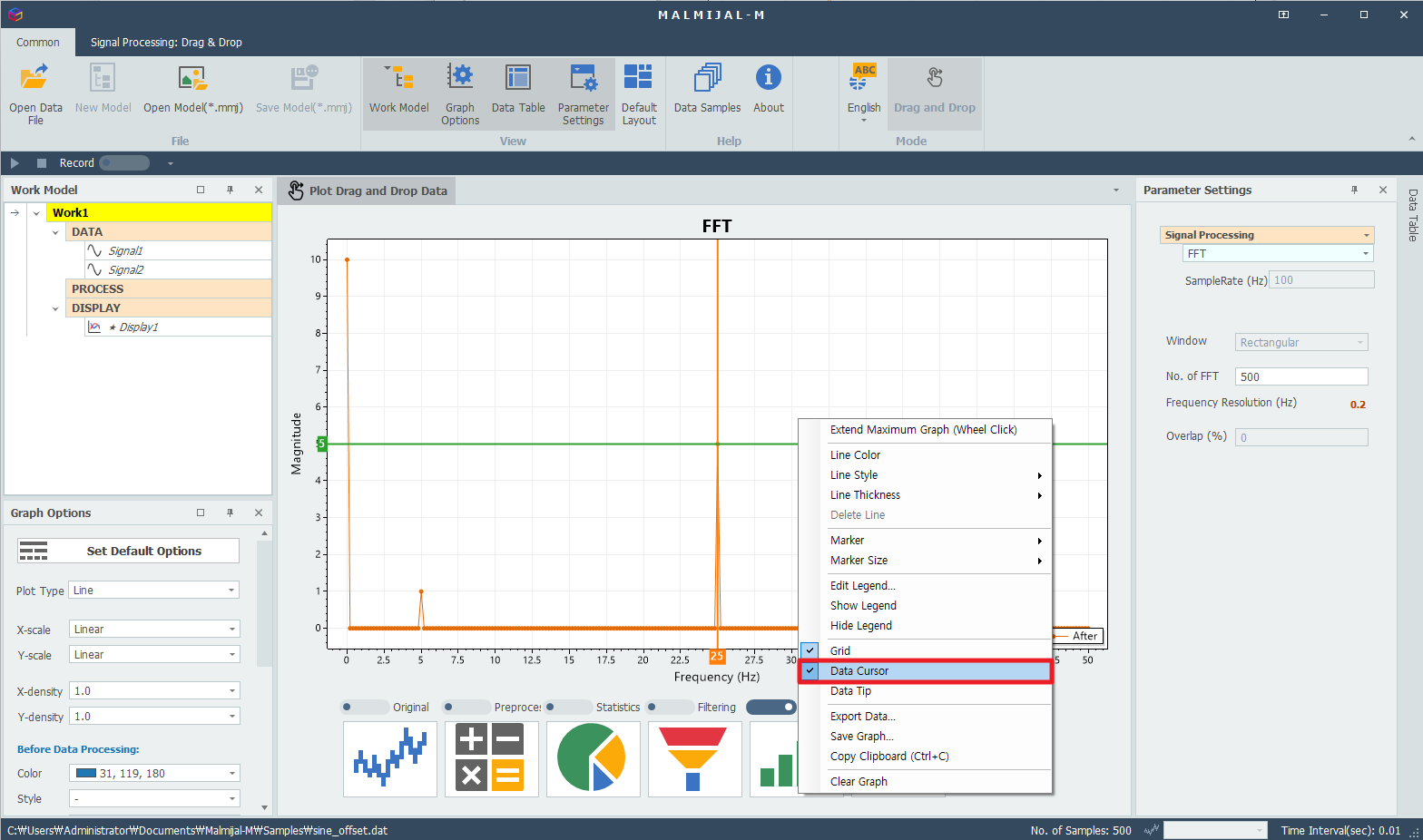The width and height of the screenshot is (1423, 840).
Task: Switch to the Common ribbon tab
Action: point(38,43)
